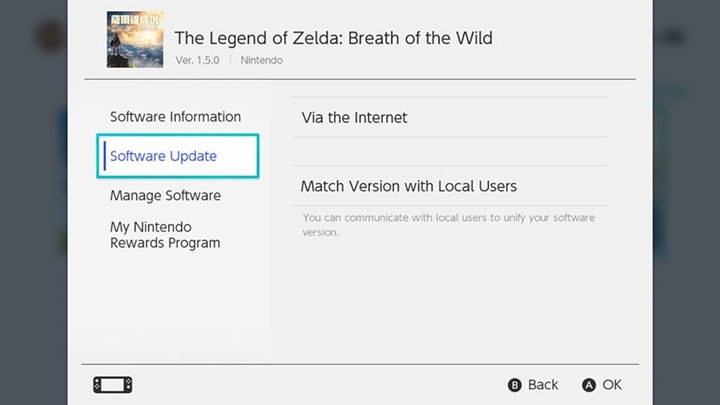The height and width of the screenshot is (405, 720).
Task: Click the Ver. 1.5.0 version label
Action: [199, 60]
